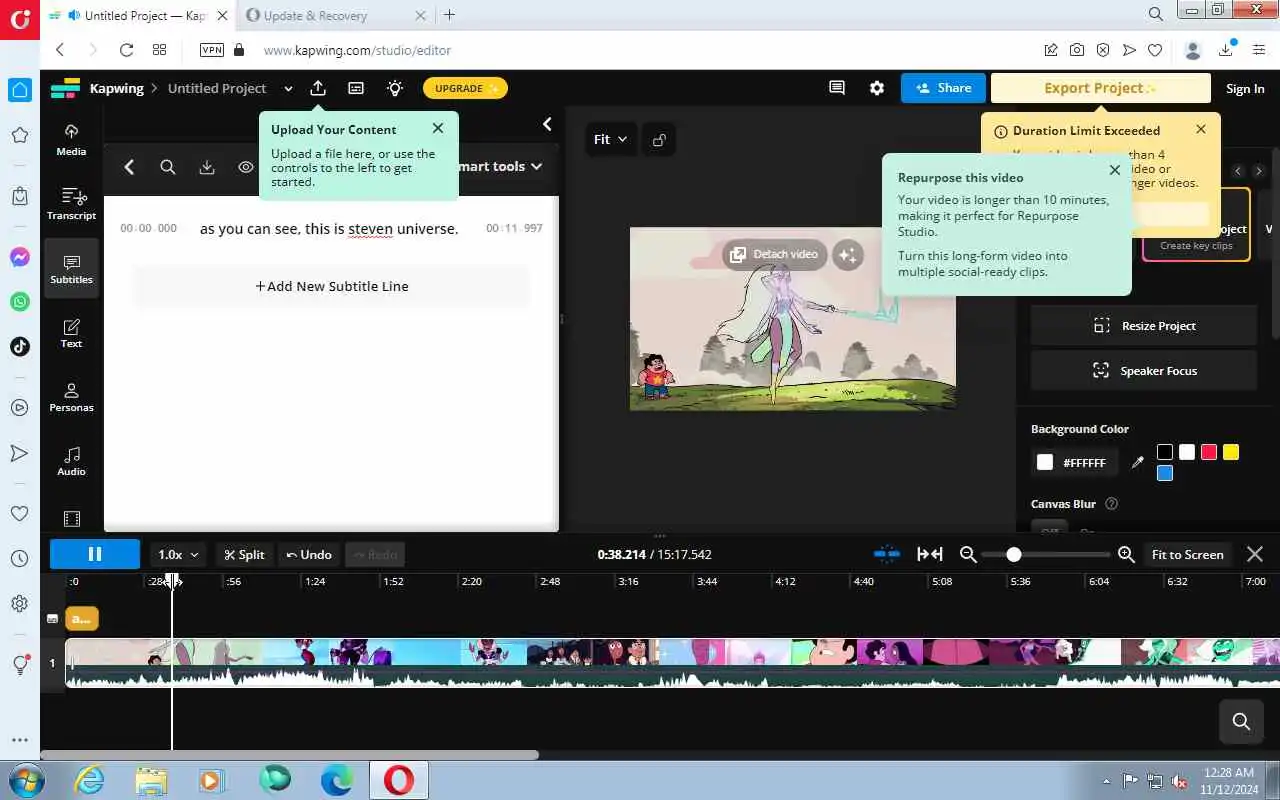The height and width of the screenshot is (800, 1280).
Task: Click the upload icon beside project title
Action: click(318, 88)
